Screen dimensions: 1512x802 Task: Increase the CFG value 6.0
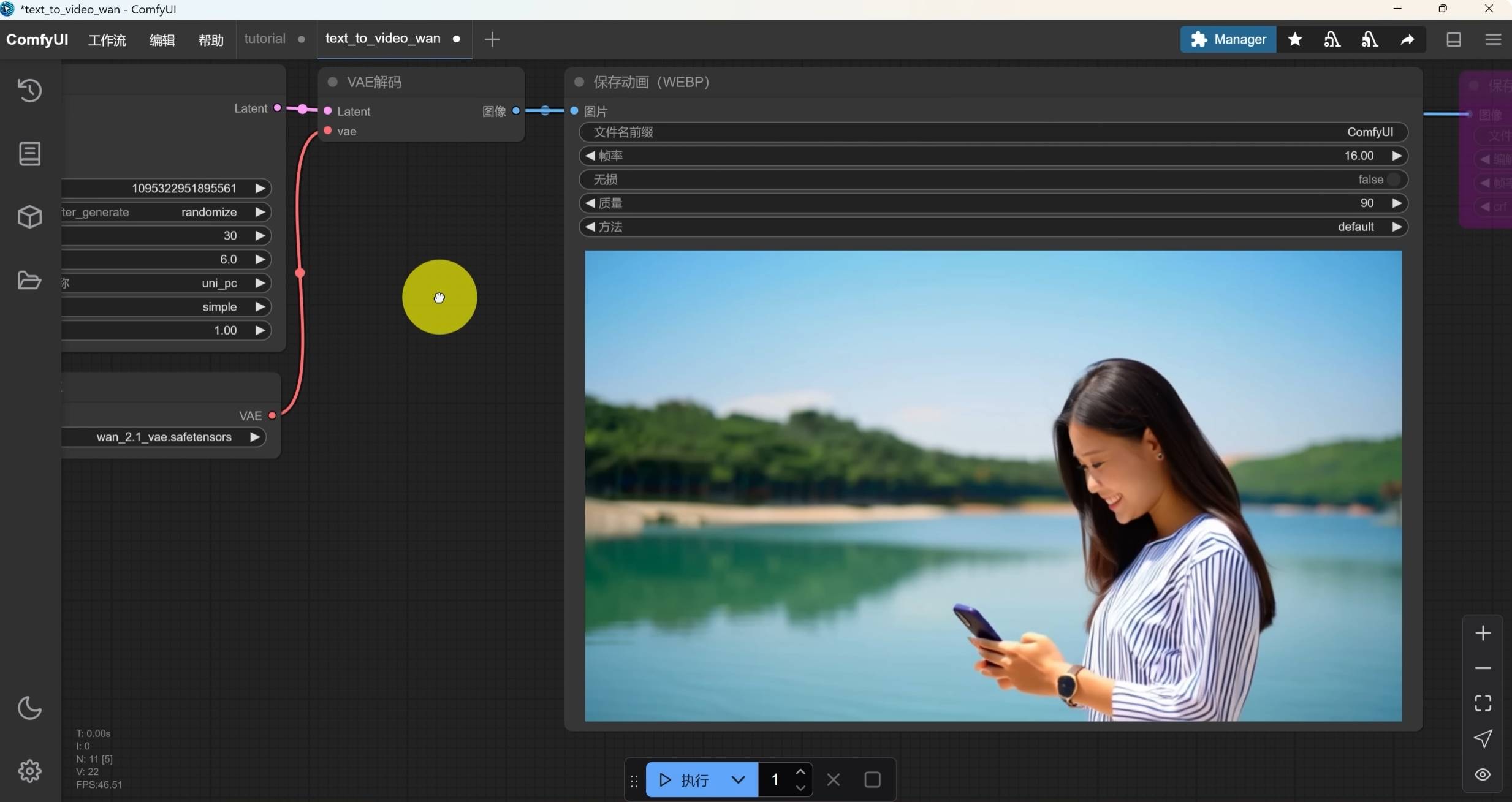(x=260, y=259)
